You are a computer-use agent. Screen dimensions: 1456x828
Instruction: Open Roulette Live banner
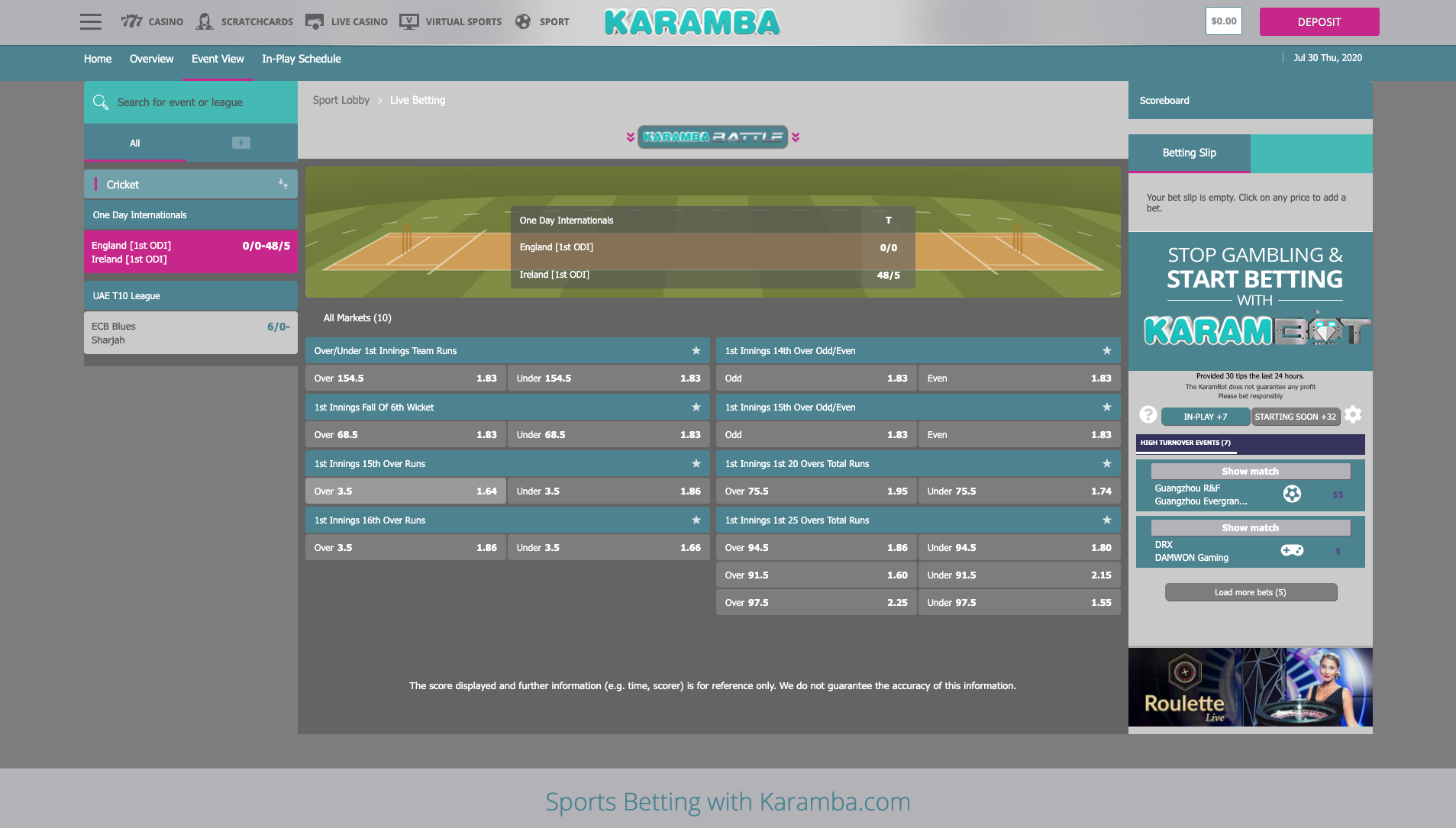(x=1251, y=687)
